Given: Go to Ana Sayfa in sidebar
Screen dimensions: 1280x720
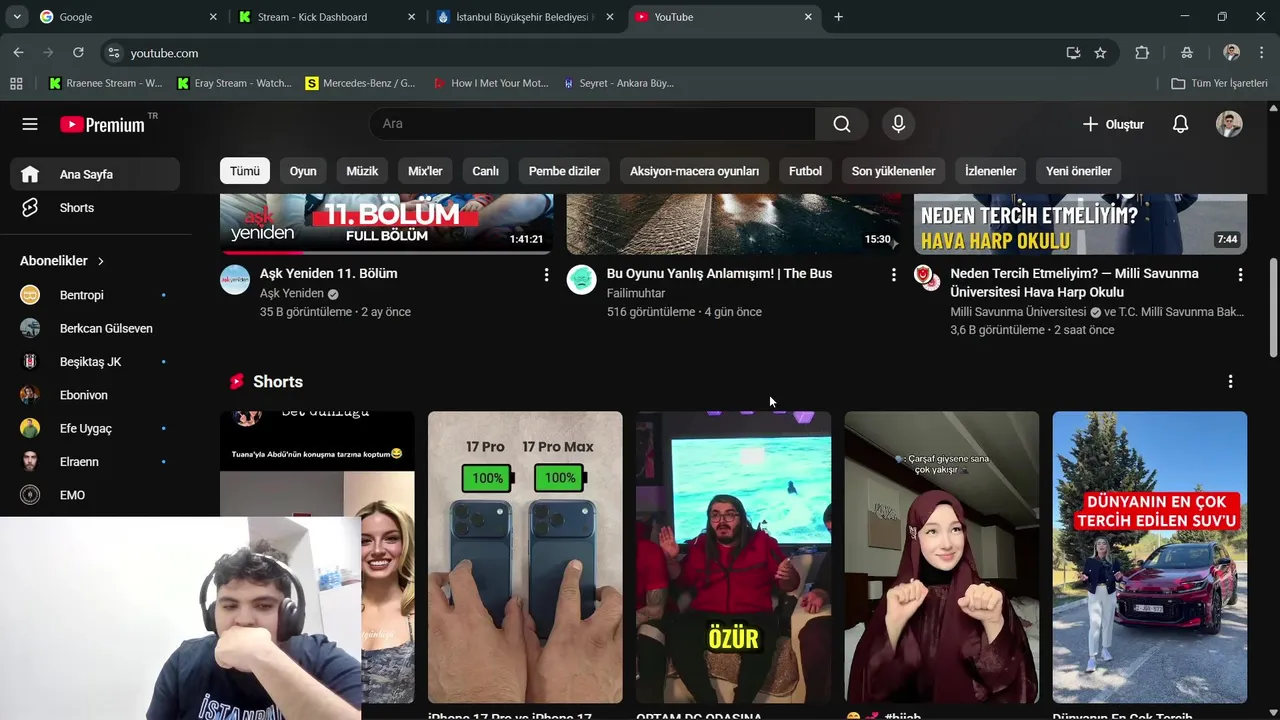Looking at the screenshot, I should (96, 174).
